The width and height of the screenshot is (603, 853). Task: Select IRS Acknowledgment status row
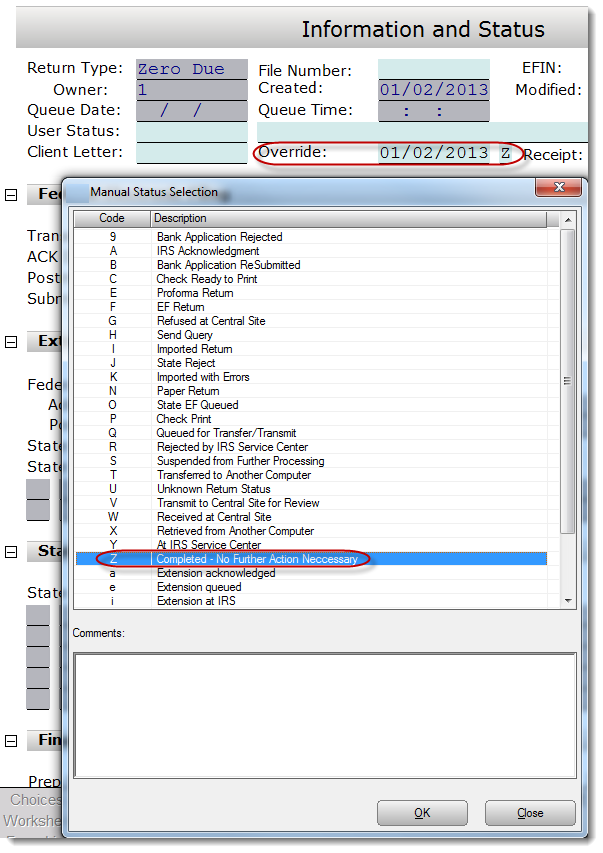(x=208, y=251)
